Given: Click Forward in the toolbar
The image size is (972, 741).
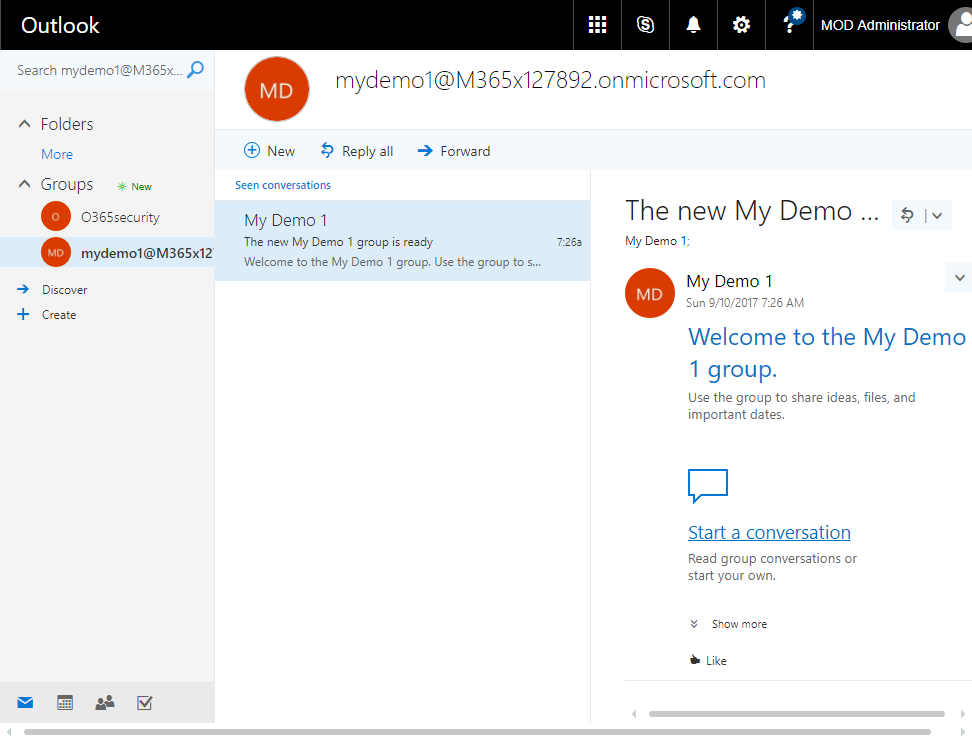Looking at the screenshot, I should 454,151.
